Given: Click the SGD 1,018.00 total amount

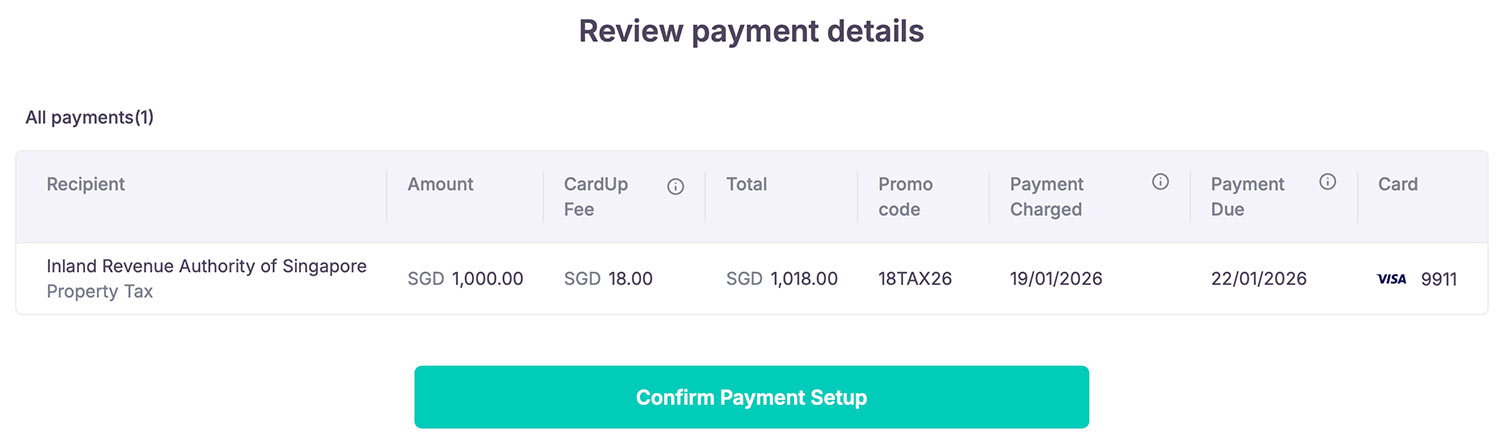Looking at the screenshot, I should 782,279.
